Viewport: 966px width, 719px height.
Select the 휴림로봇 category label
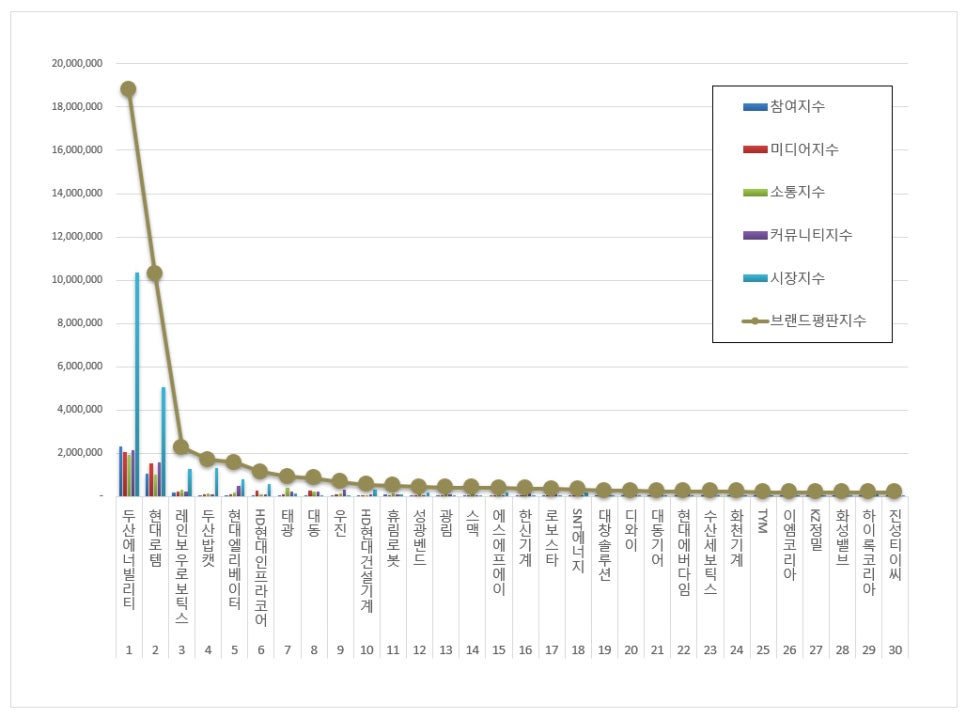[393, 538]
